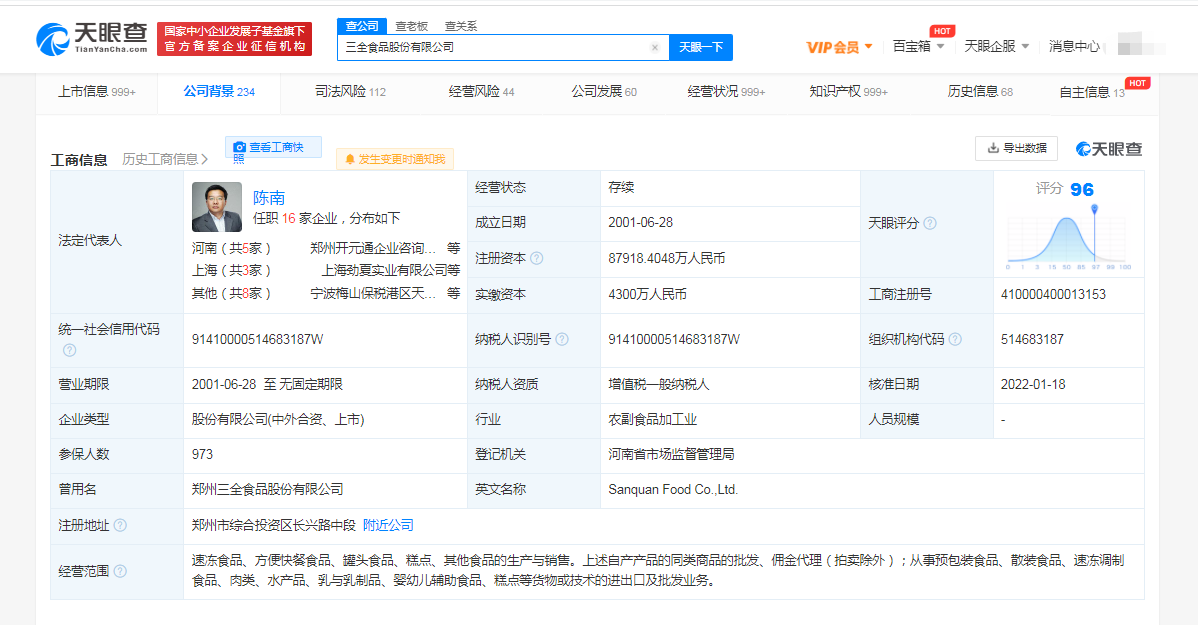Click the 曾用名 value 郑州三全食品股份有限公司
This screenshot has height=625, width=1198.
(267, 489)
